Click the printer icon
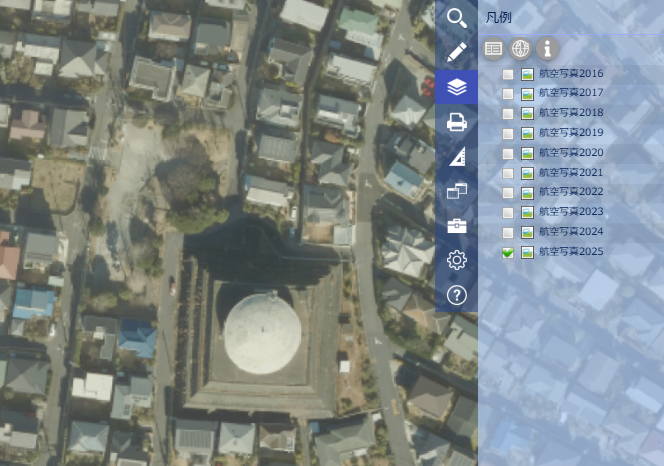 coord(456,122)
